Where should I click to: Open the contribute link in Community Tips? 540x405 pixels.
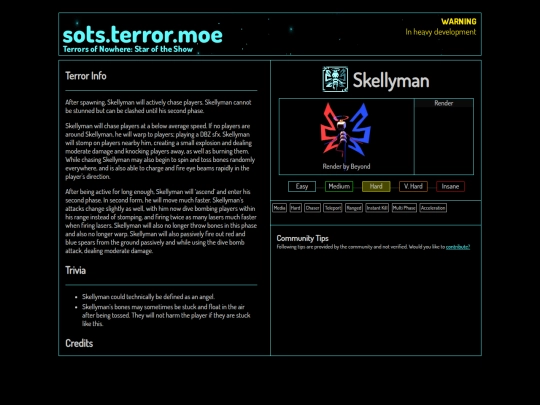pyautogui.click(x=458, y=247)
